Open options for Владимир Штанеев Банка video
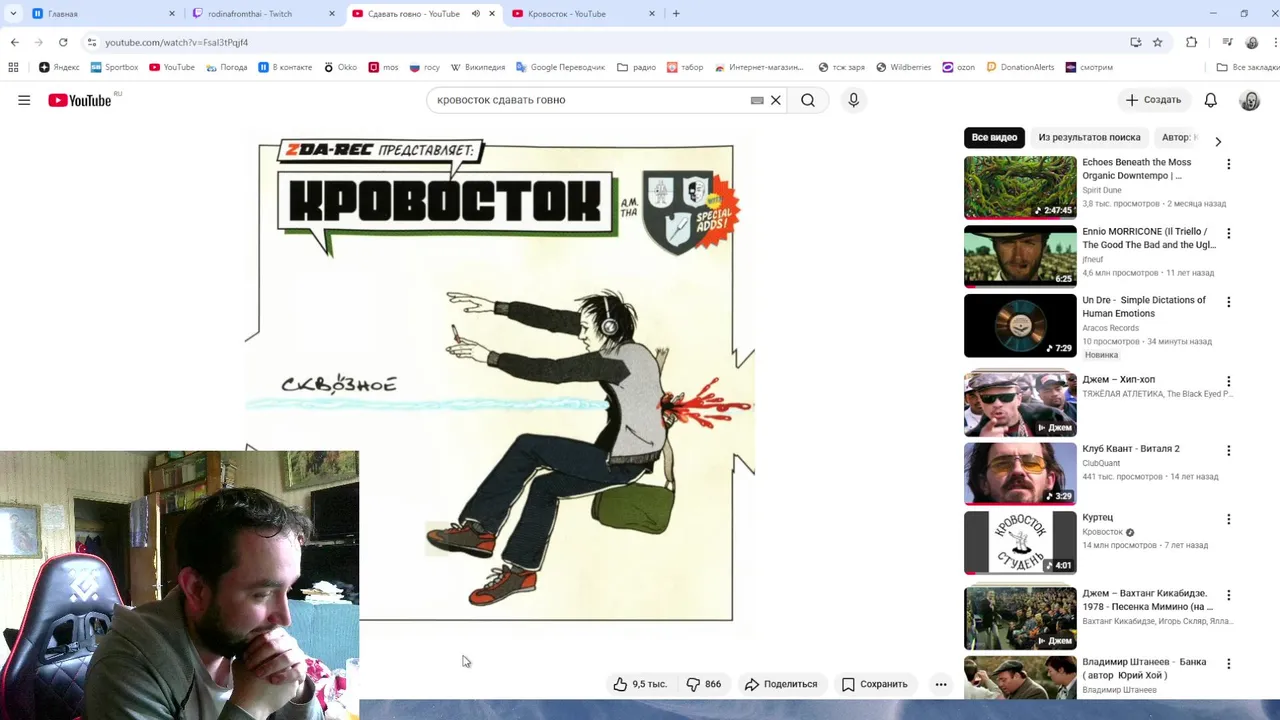The image size is (1280, 720). [1229, 663]
